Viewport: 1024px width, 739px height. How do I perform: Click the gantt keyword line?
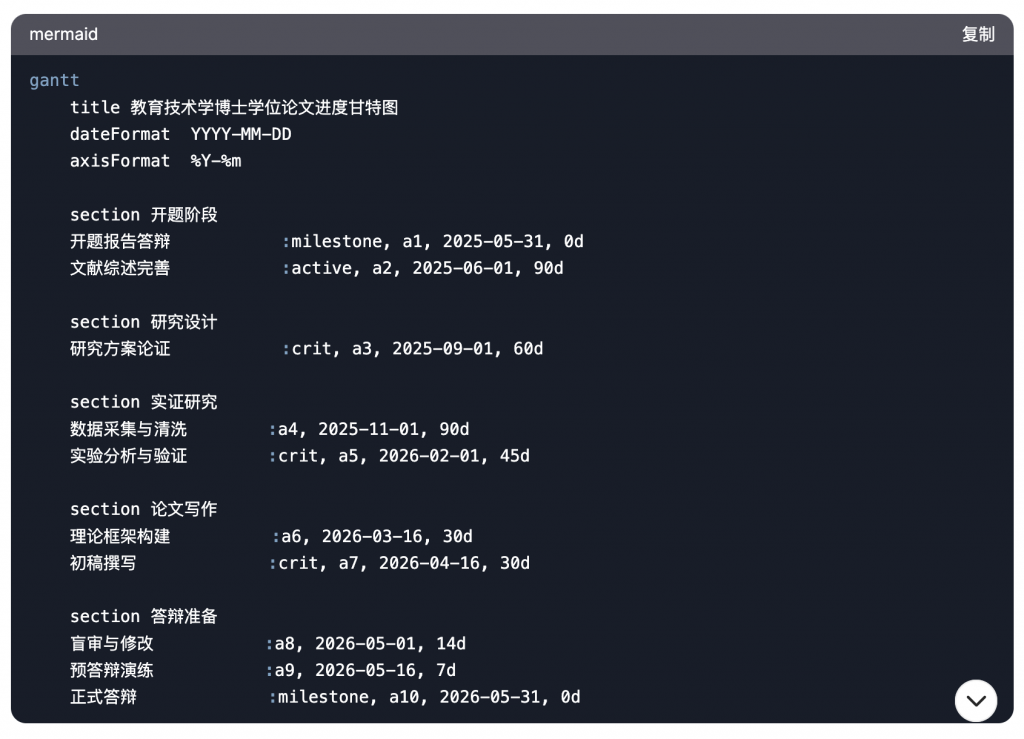(x=54, y=80)
